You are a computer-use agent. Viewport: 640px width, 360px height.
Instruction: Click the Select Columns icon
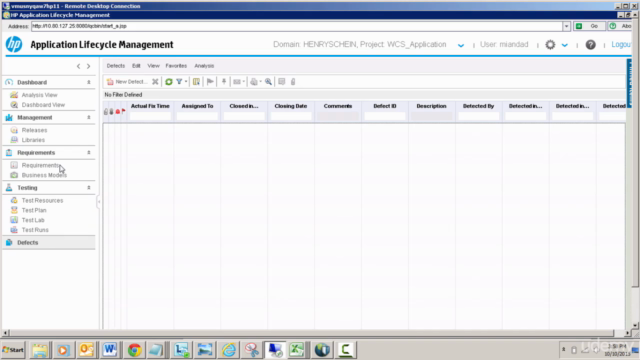pyautogui.click(x=196, y=82)
